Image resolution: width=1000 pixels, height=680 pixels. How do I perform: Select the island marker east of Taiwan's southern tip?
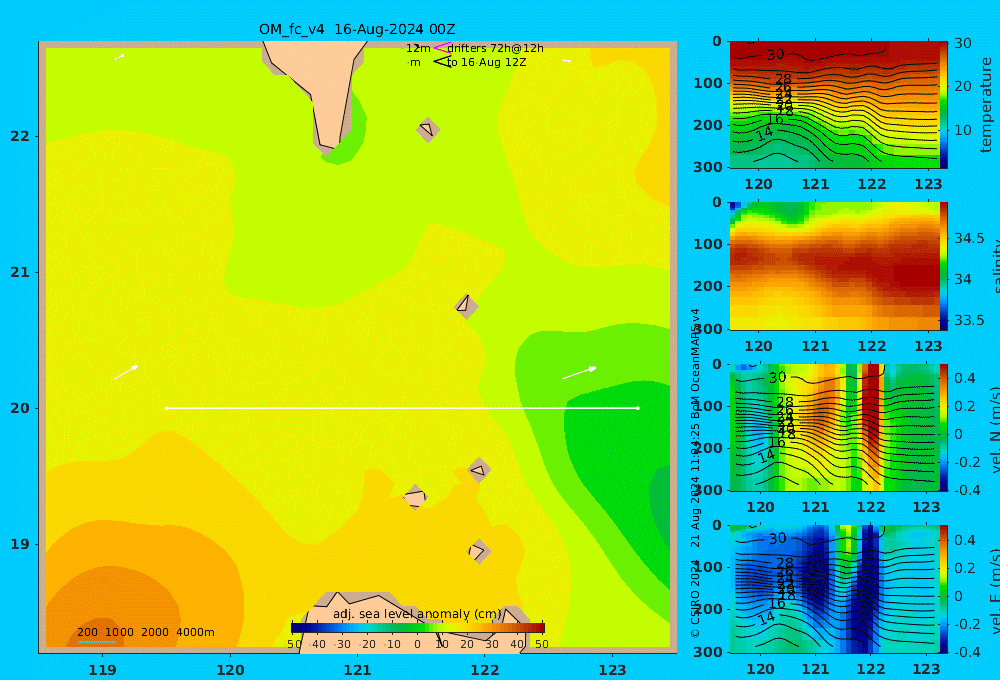tap(428, 129)
